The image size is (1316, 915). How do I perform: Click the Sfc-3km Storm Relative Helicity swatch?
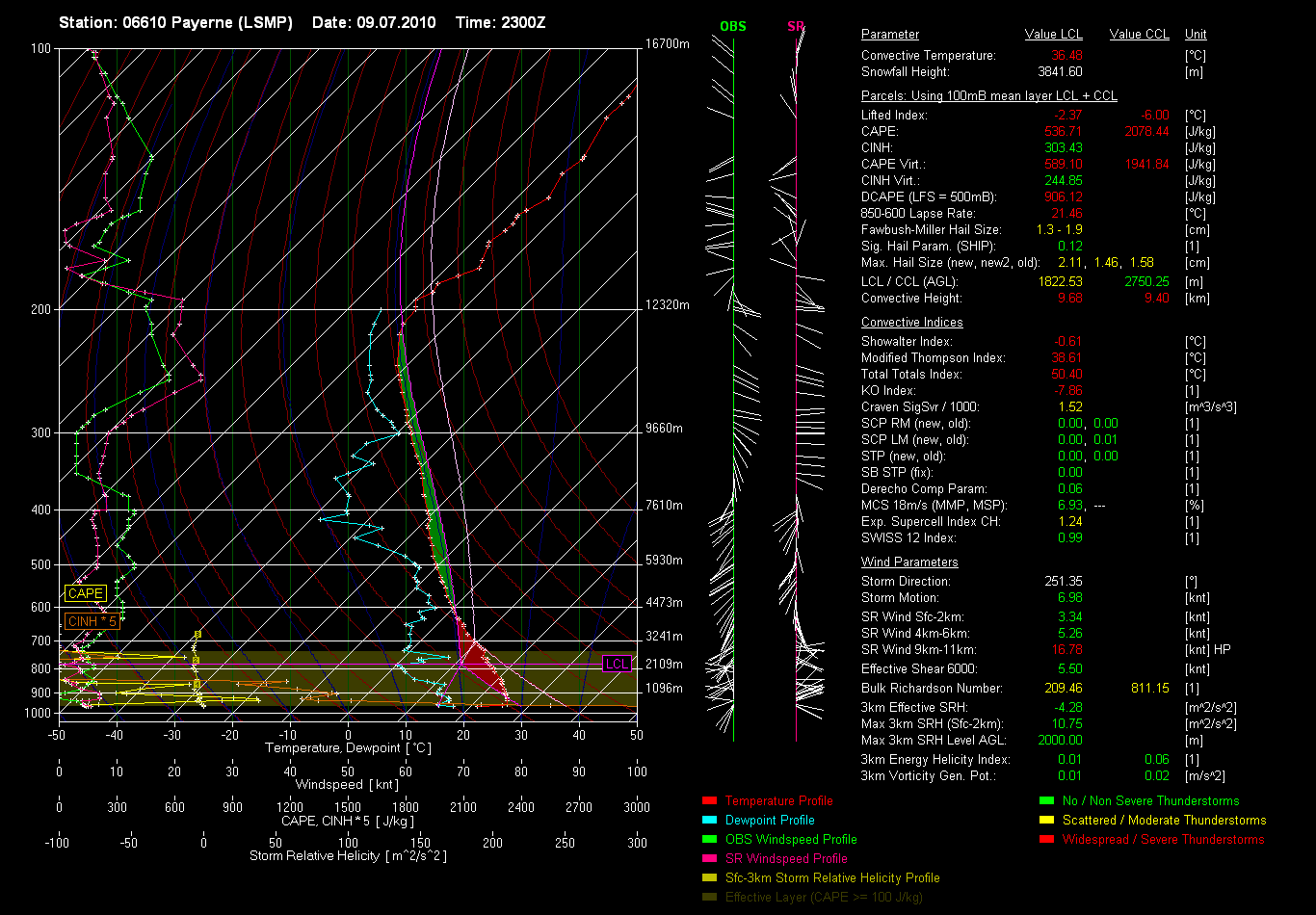click(710, 877)
